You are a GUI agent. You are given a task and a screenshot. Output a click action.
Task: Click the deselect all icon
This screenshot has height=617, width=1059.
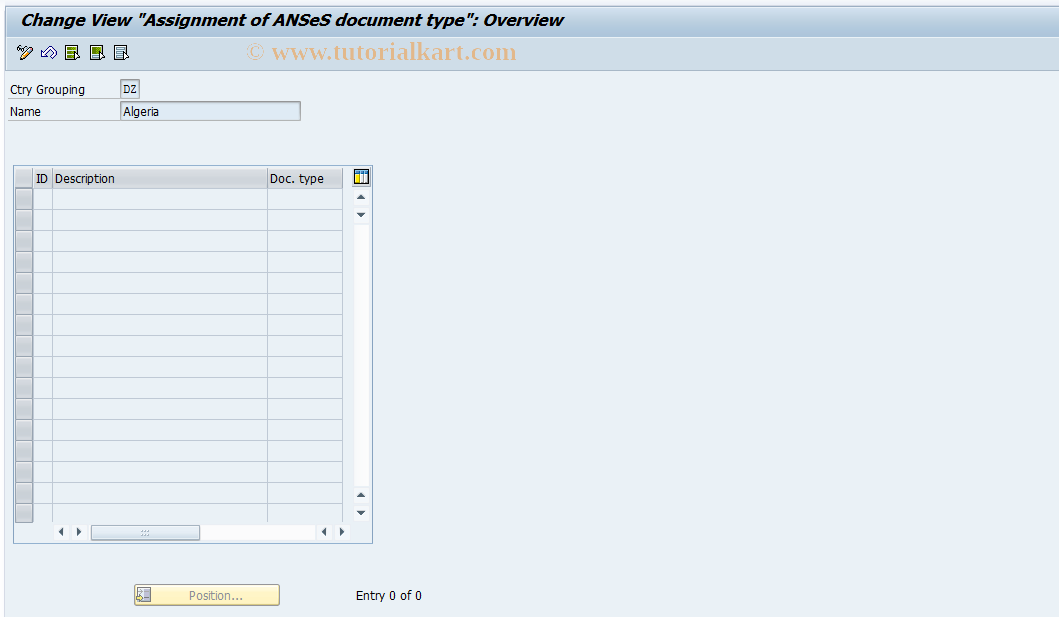point(121,53)
